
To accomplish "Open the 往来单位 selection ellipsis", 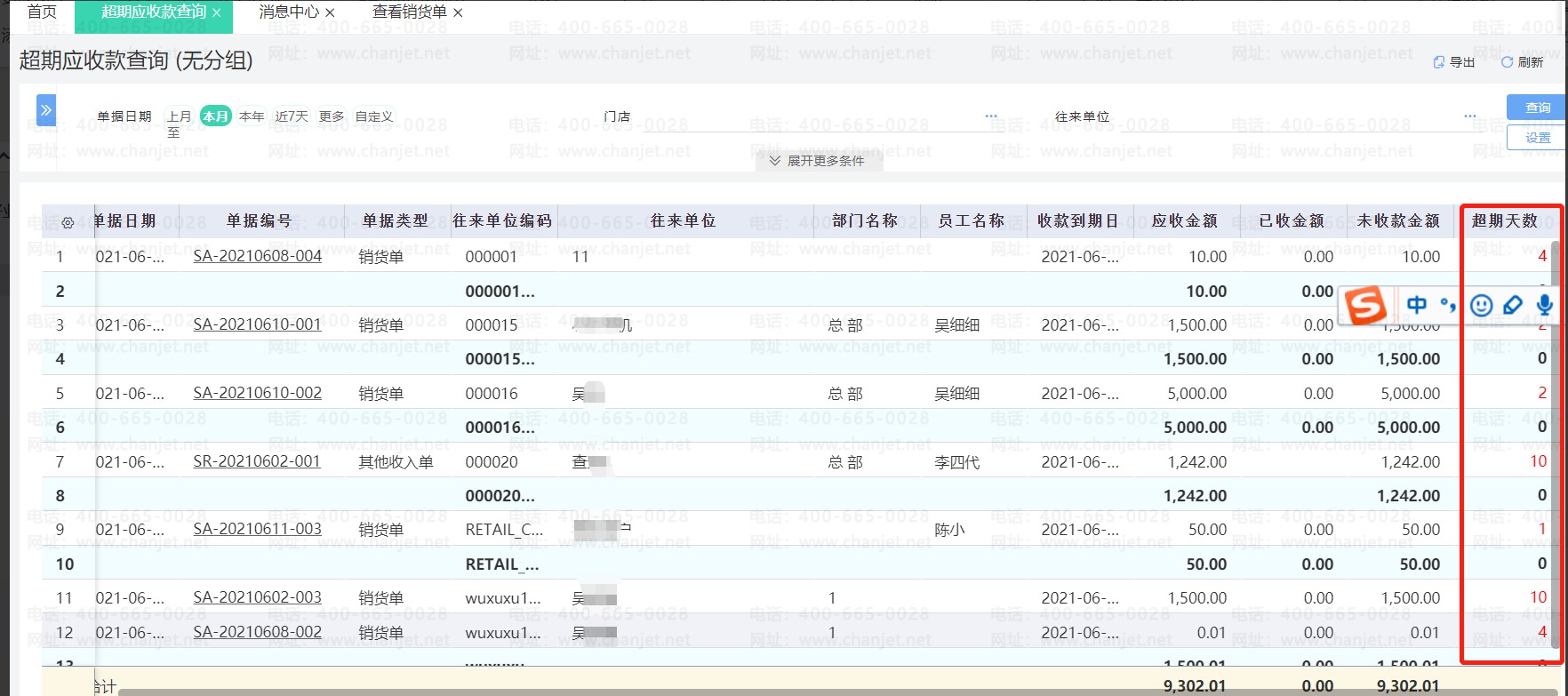I will 1470,116.
